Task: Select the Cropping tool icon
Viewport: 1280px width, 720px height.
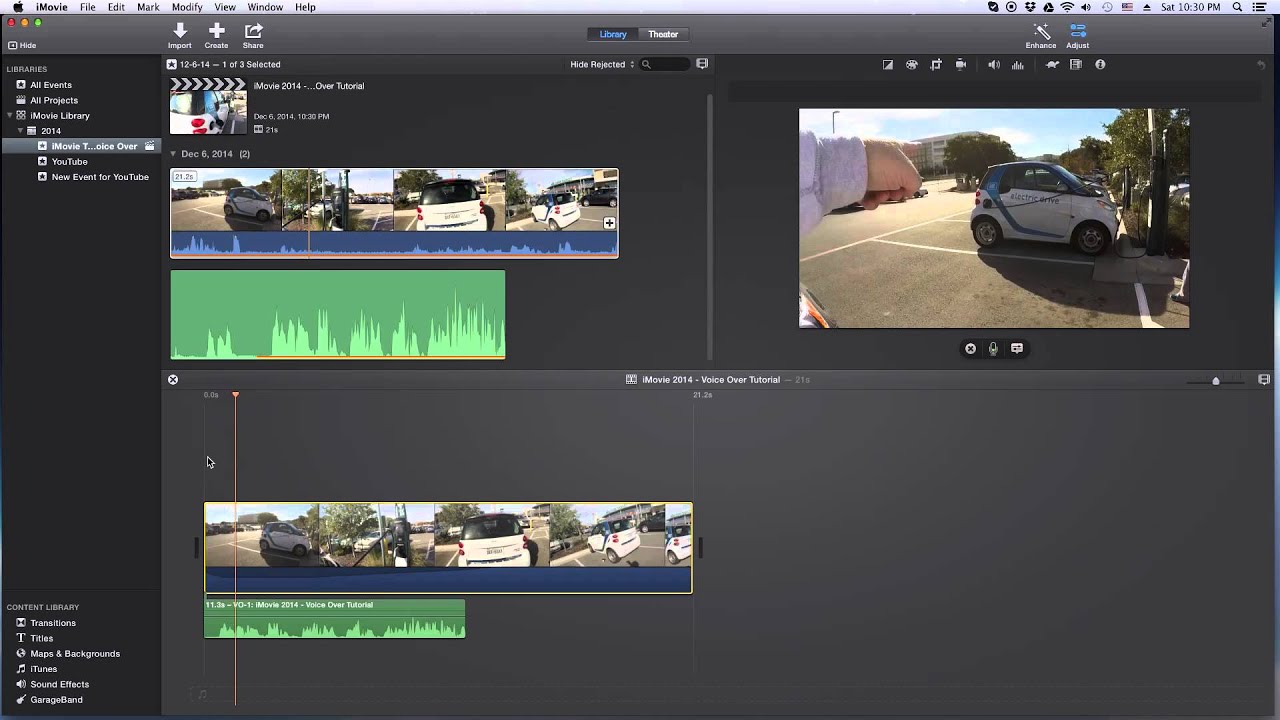Action: pyautogui.click(x=936, y=65)
